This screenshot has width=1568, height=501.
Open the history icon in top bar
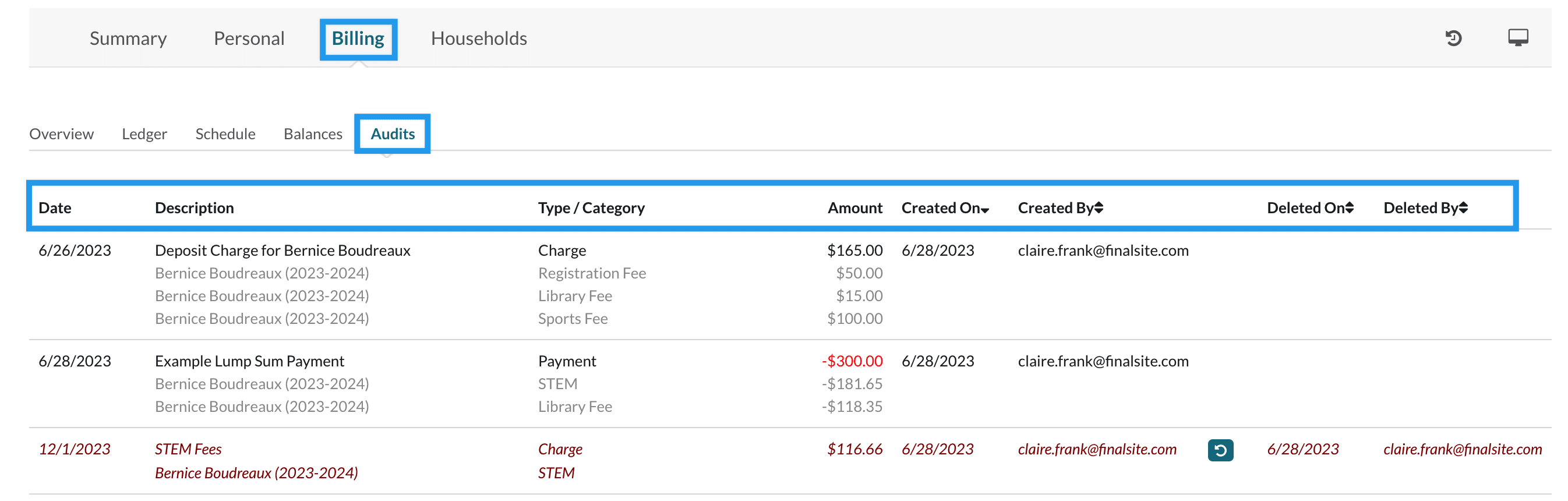click(x=1453, y=38)
